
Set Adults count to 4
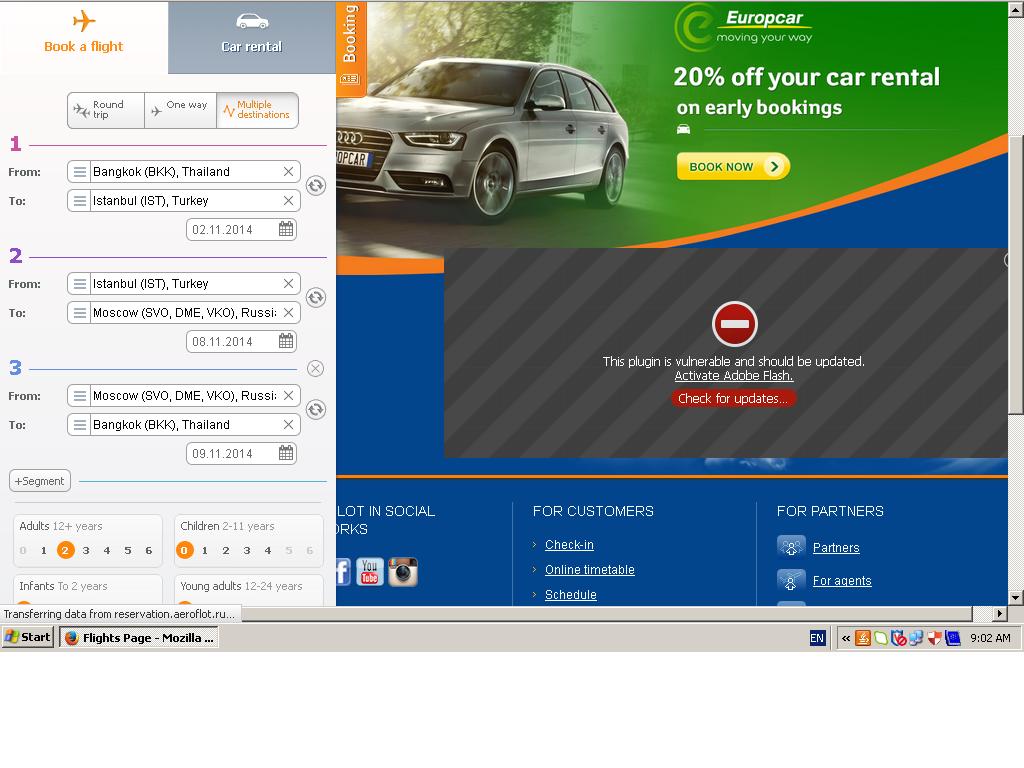pyautogui.click(x=106, y=551)
